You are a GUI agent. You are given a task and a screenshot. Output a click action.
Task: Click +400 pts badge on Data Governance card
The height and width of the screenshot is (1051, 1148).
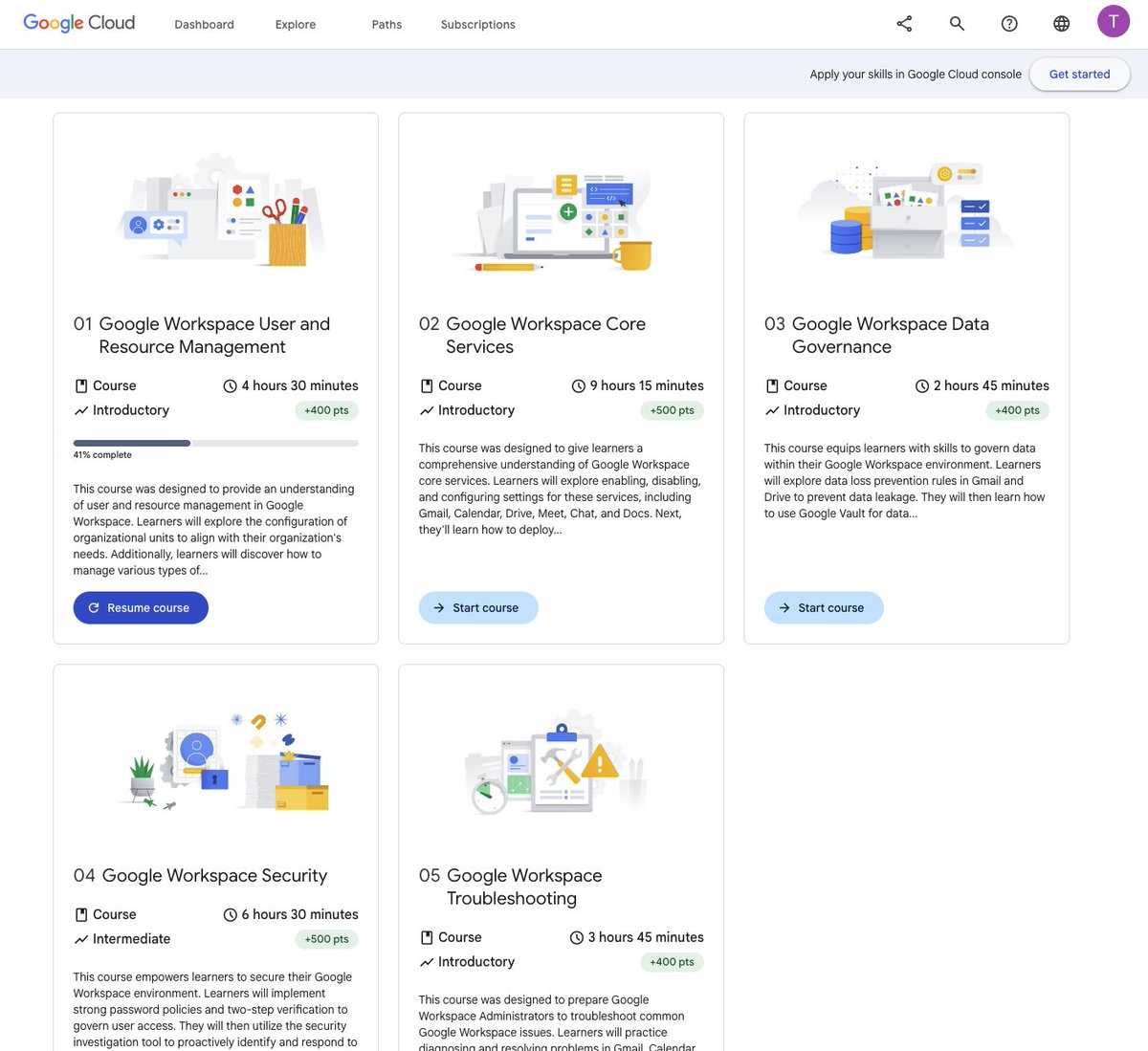(x=1017, y=411)
